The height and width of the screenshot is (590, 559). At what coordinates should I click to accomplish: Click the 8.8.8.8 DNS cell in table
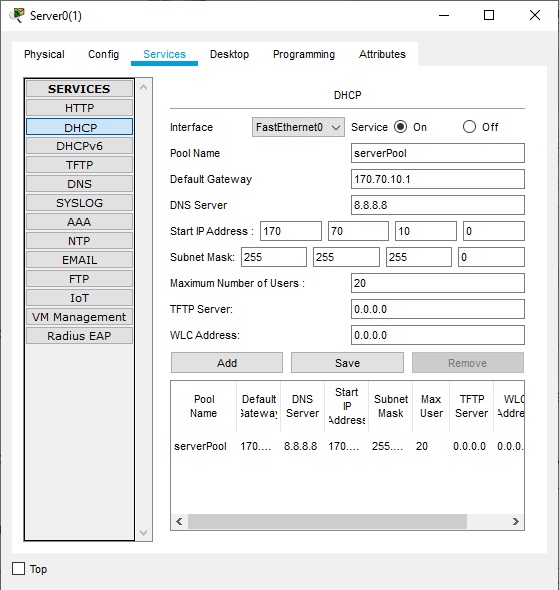point(301,446)
